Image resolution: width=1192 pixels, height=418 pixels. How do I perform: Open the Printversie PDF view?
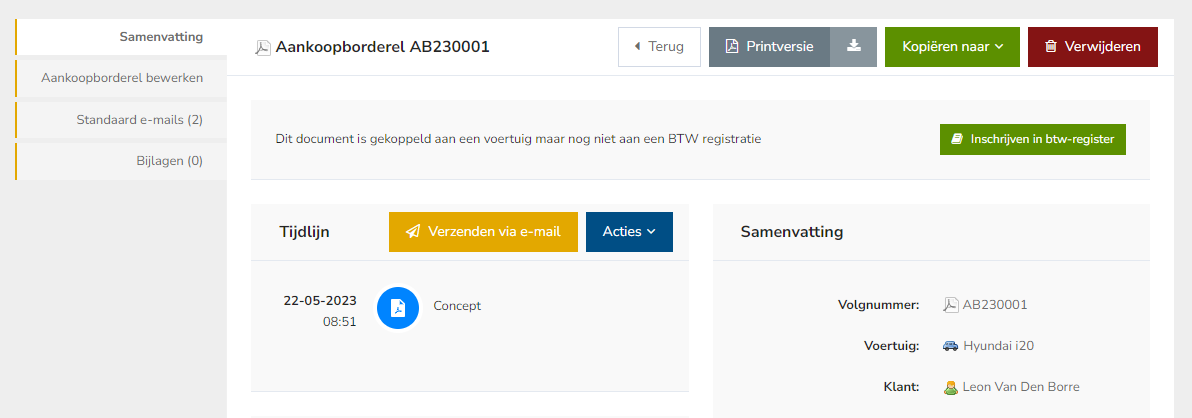point(768,46)
